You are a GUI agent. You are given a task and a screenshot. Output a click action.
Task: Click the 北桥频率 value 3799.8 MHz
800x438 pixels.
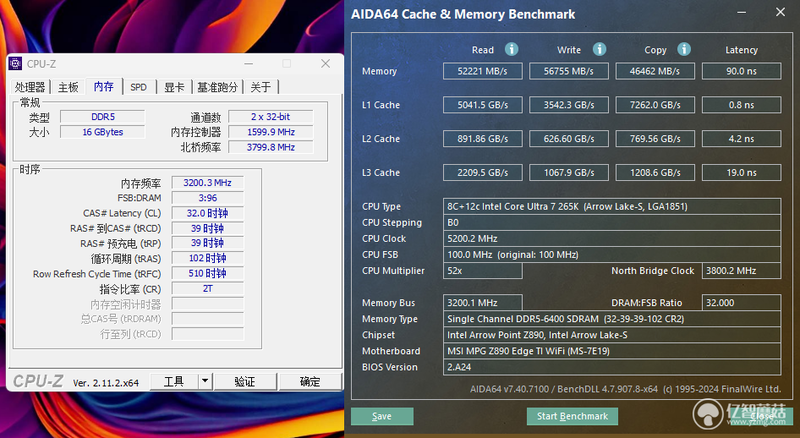pos(270,147)
